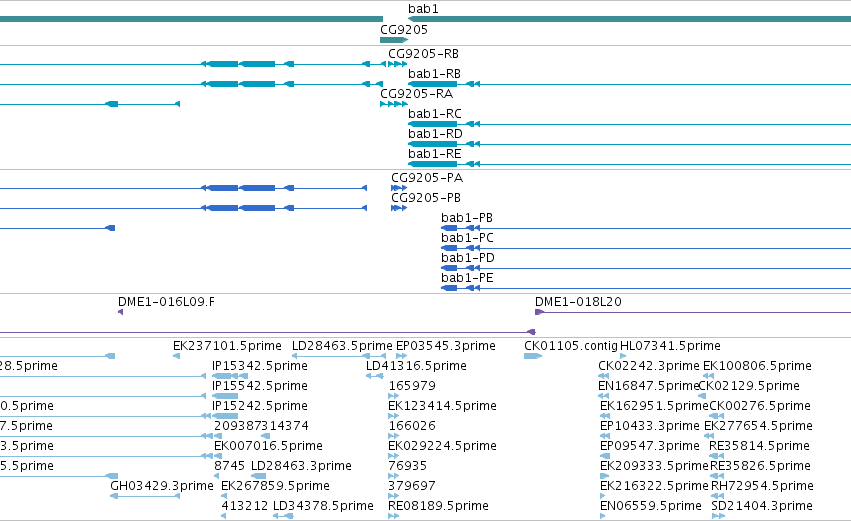Select the SD21404.3prime EST label

click(x=761, y=506)
